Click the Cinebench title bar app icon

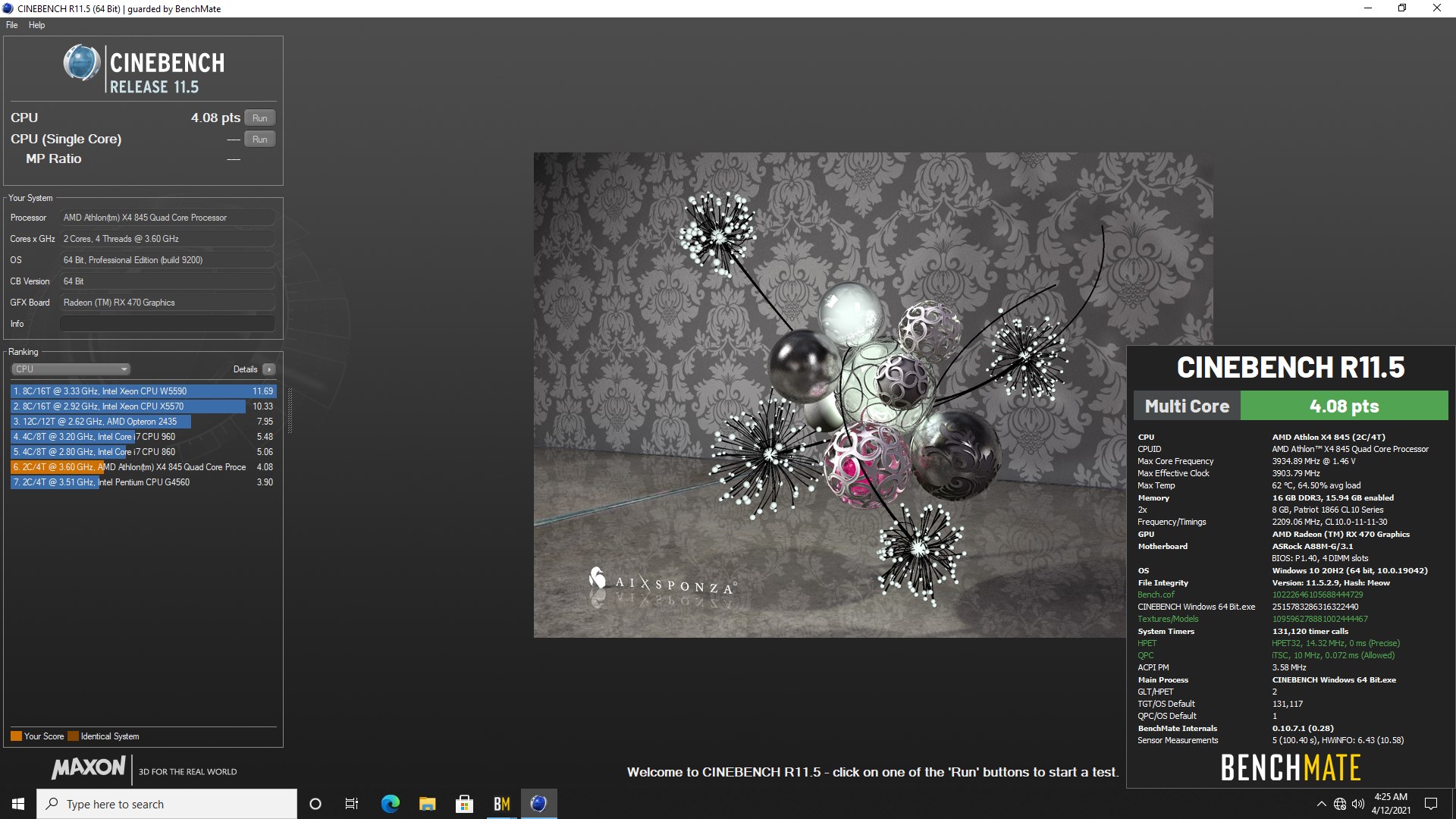[8, 8]
